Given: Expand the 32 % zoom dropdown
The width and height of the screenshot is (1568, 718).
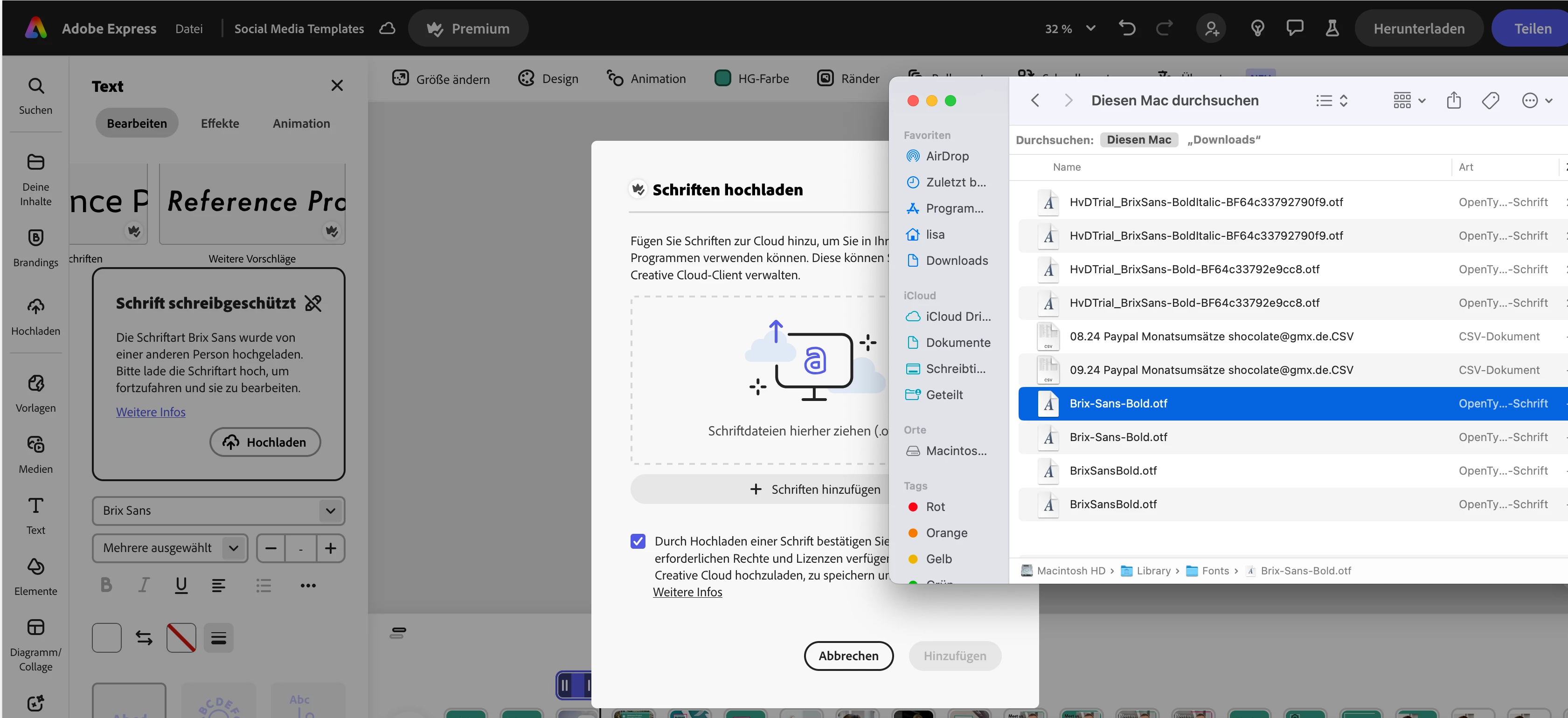Looking at the screenshot, I should tap(1091, 28).
